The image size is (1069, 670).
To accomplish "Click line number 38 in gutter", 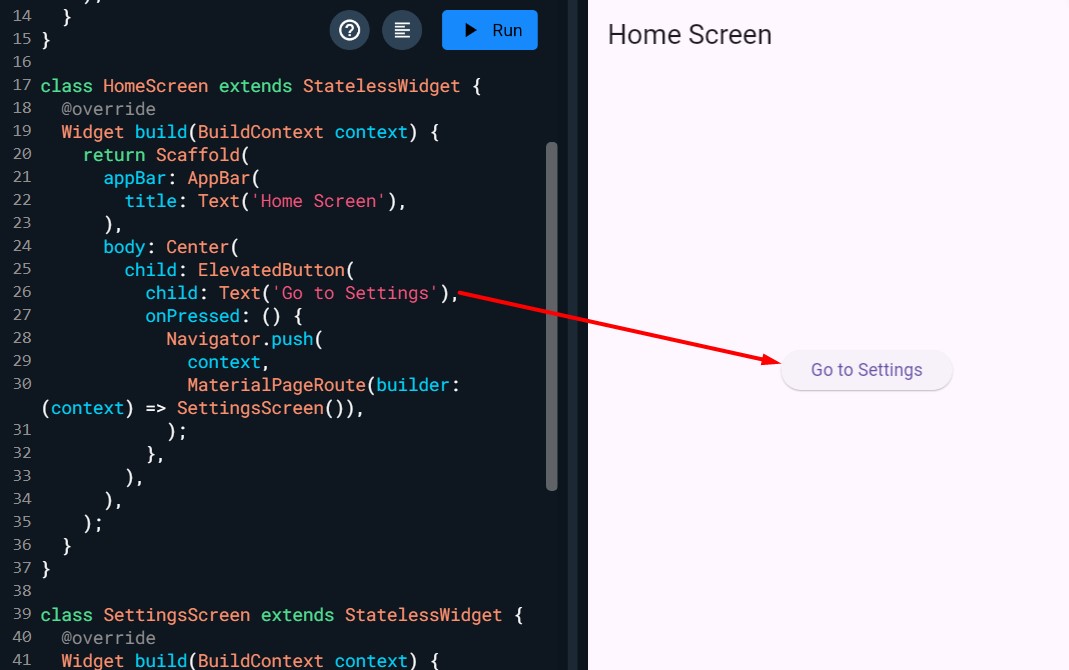I will click(x=22, y=590).
